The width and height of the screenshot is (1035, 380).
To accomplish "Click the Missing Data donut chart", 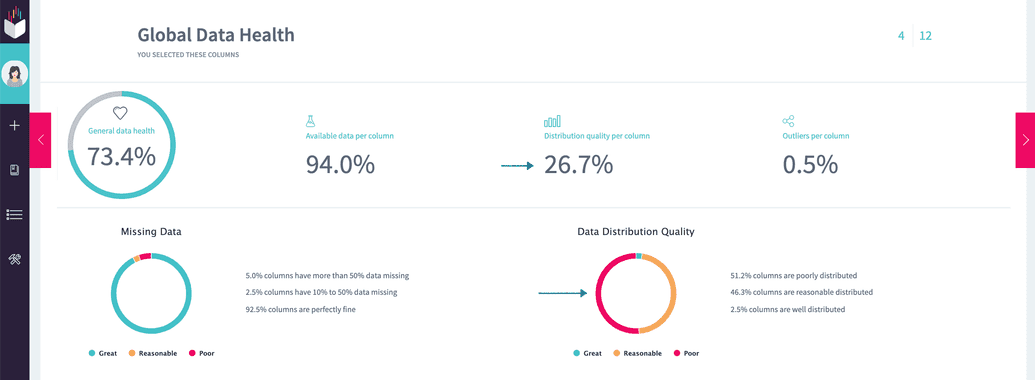I will pyautogui.click(x=151, y=293).
